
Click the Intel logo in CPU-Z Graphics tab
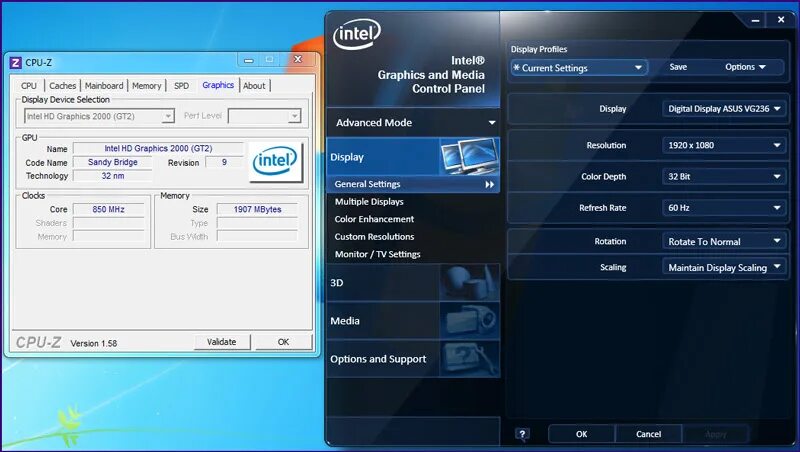(275, 161)
